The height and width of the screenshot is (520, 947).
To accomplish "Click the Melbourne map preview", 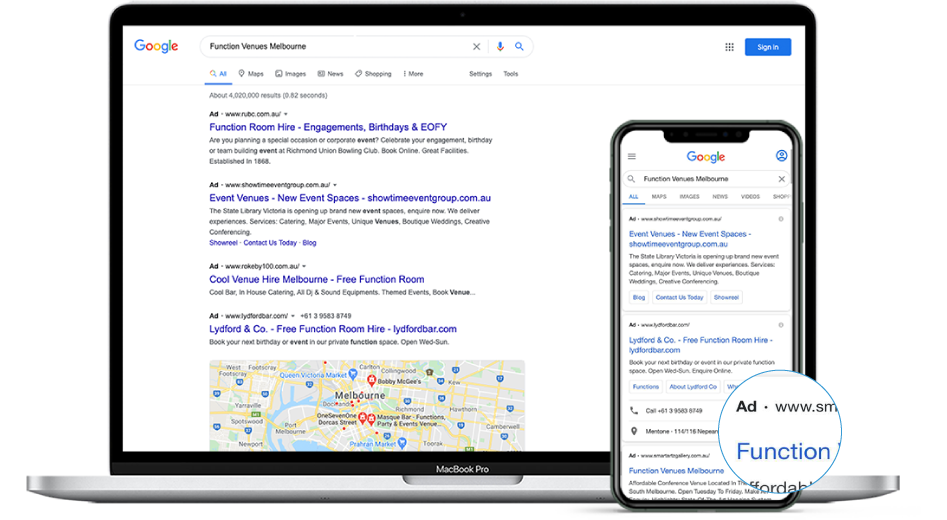I will 366,405.
